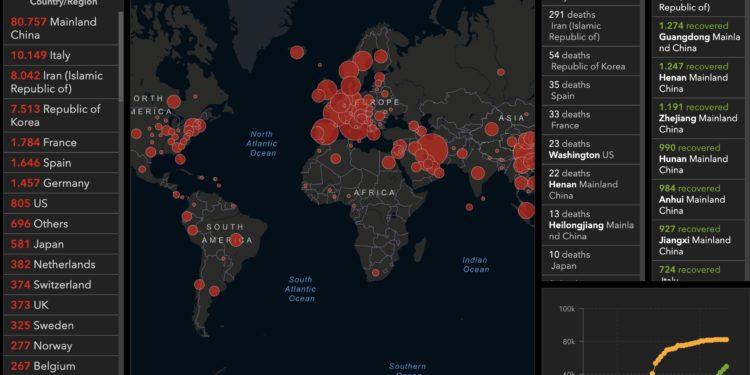Viewport: 750px width, 375px height.
Task: Select UK row with 373 cases
Action: (61, 305)
